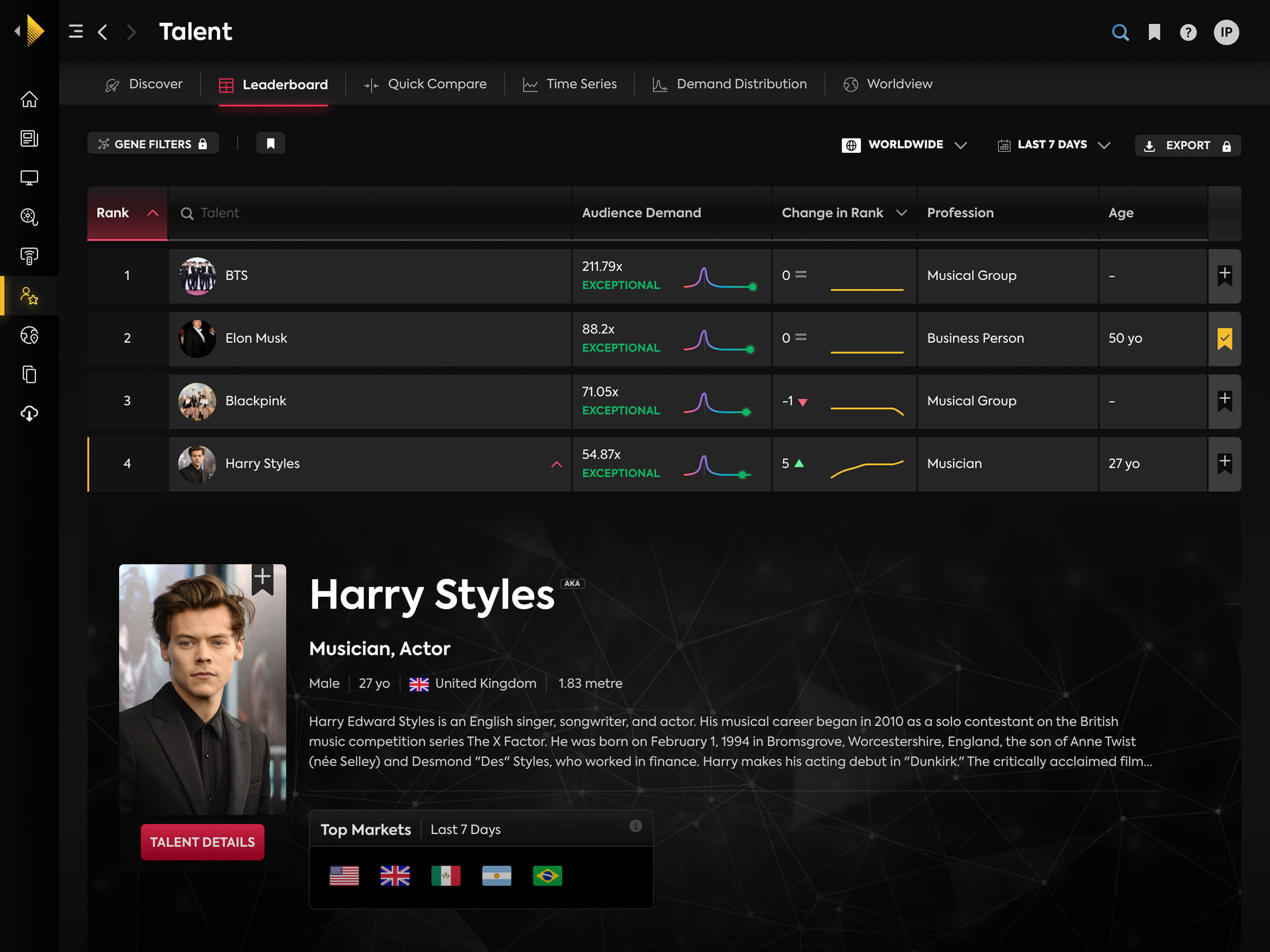Toggle the bookmark on Elon Musk row
1270x952 pixels.
(1224, 338)
